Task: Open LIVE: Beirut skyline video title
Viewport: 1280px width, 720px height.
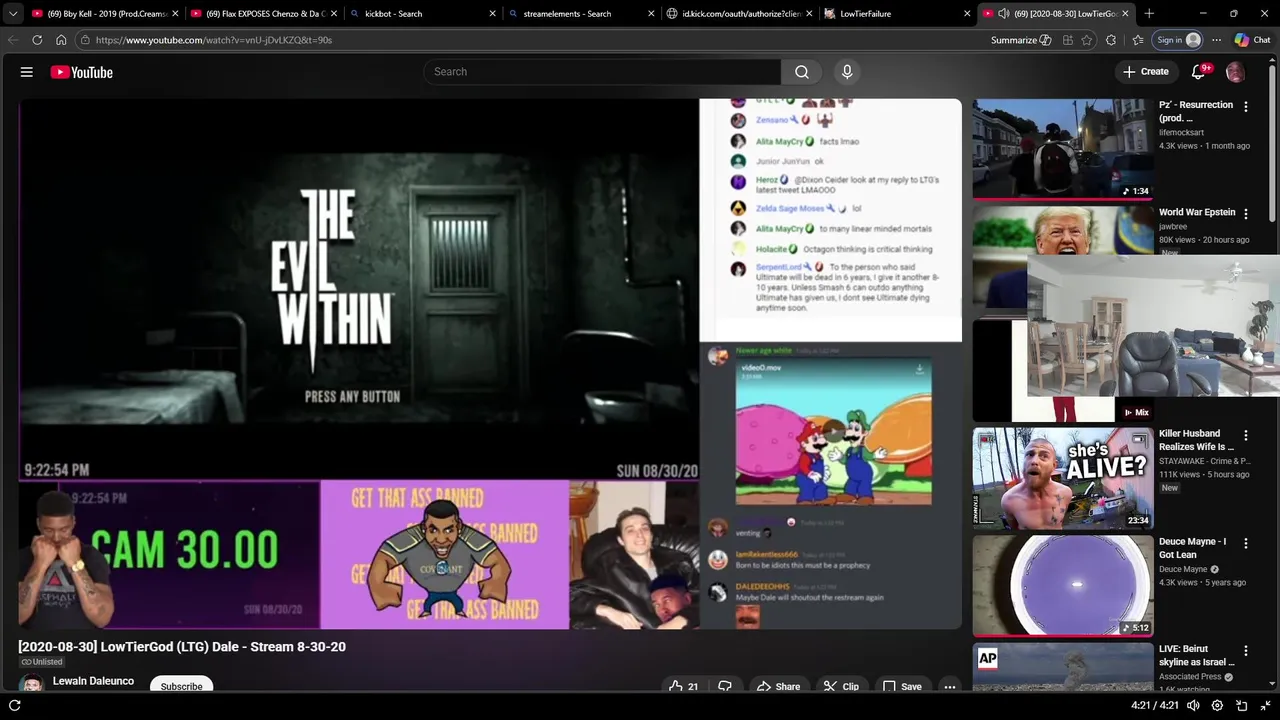Action: [1197, 655]
